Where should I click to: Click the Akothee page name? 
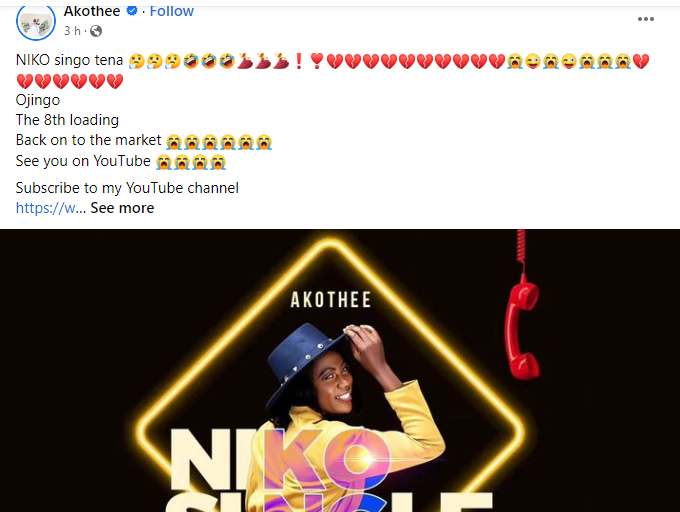click(92, 11)
